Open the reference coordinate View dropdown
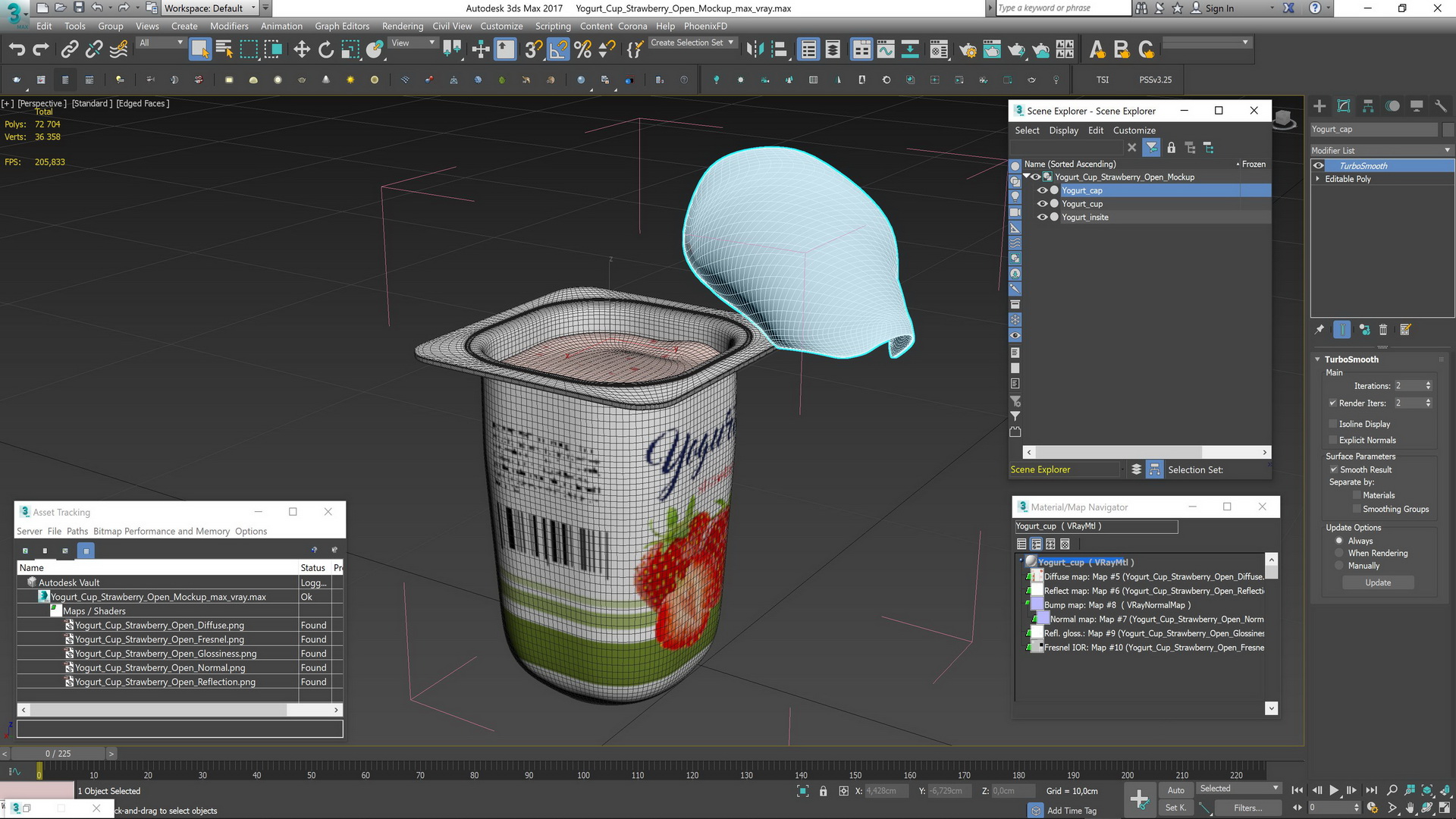1456x819 pixels. (413, 43)
